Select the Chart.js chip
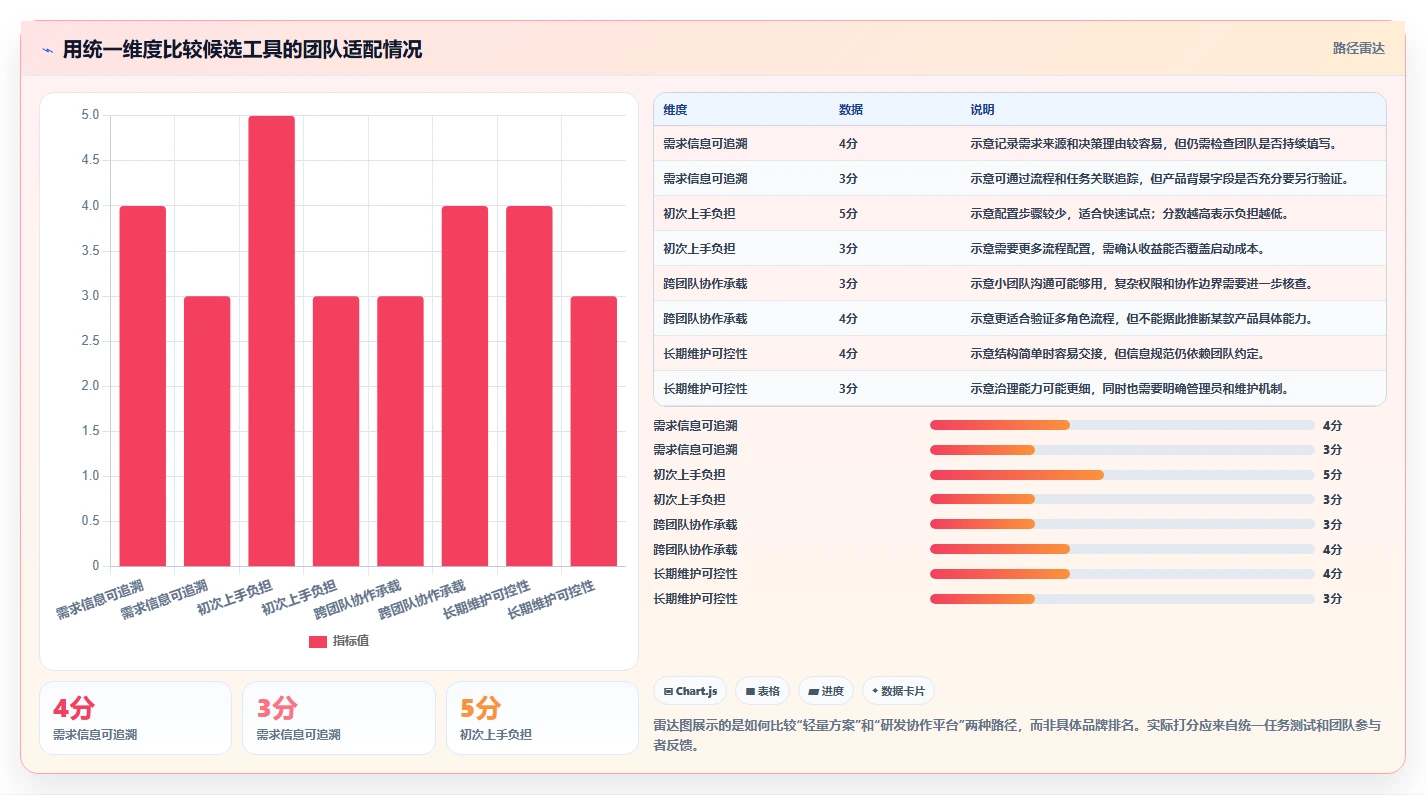This screenshot has width=1426, height=795. point(691,691)
